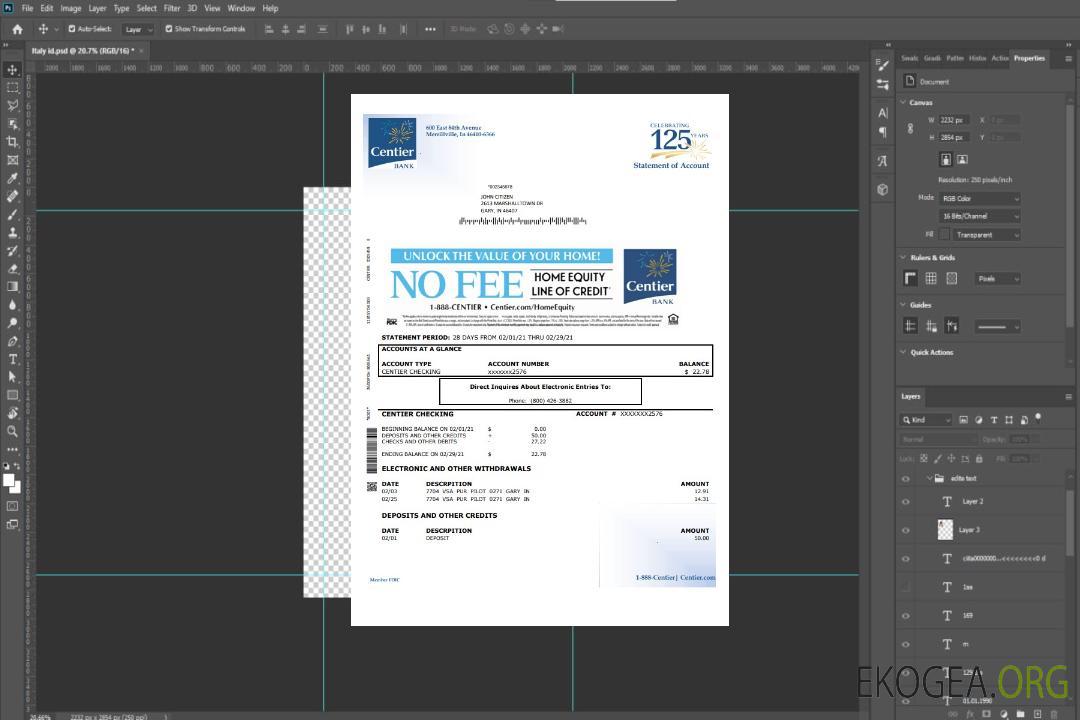The width and height of the screenshot is (1080, 720).
Task: Select the Path Selection tool
Action: pyautogui.click(x=12, y=377)
